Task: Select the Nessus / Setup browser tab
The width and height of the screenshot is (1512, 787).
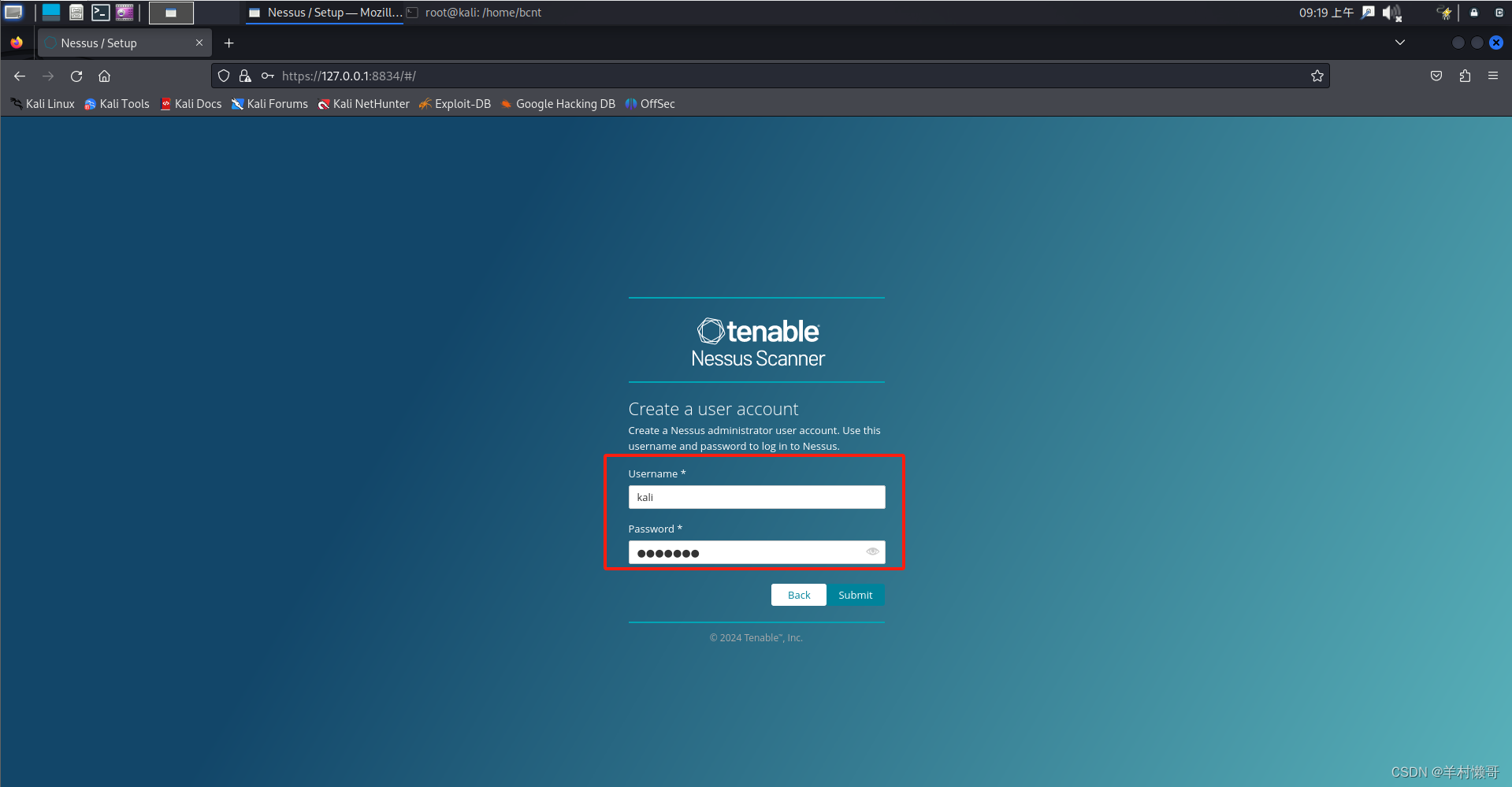Action: (x=124, y=43)
